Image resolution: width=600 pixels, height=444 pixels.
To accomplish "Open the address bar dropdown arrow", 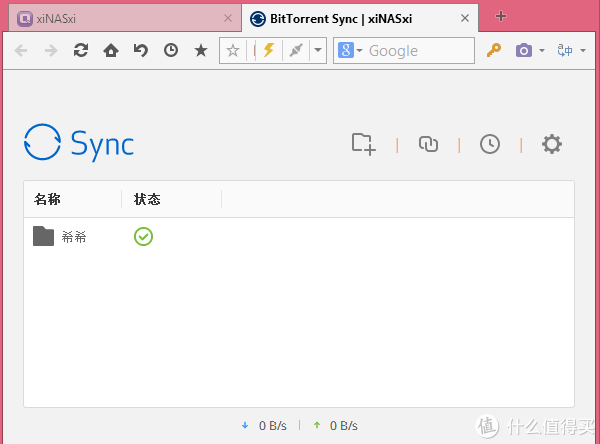I will point(318,50).
